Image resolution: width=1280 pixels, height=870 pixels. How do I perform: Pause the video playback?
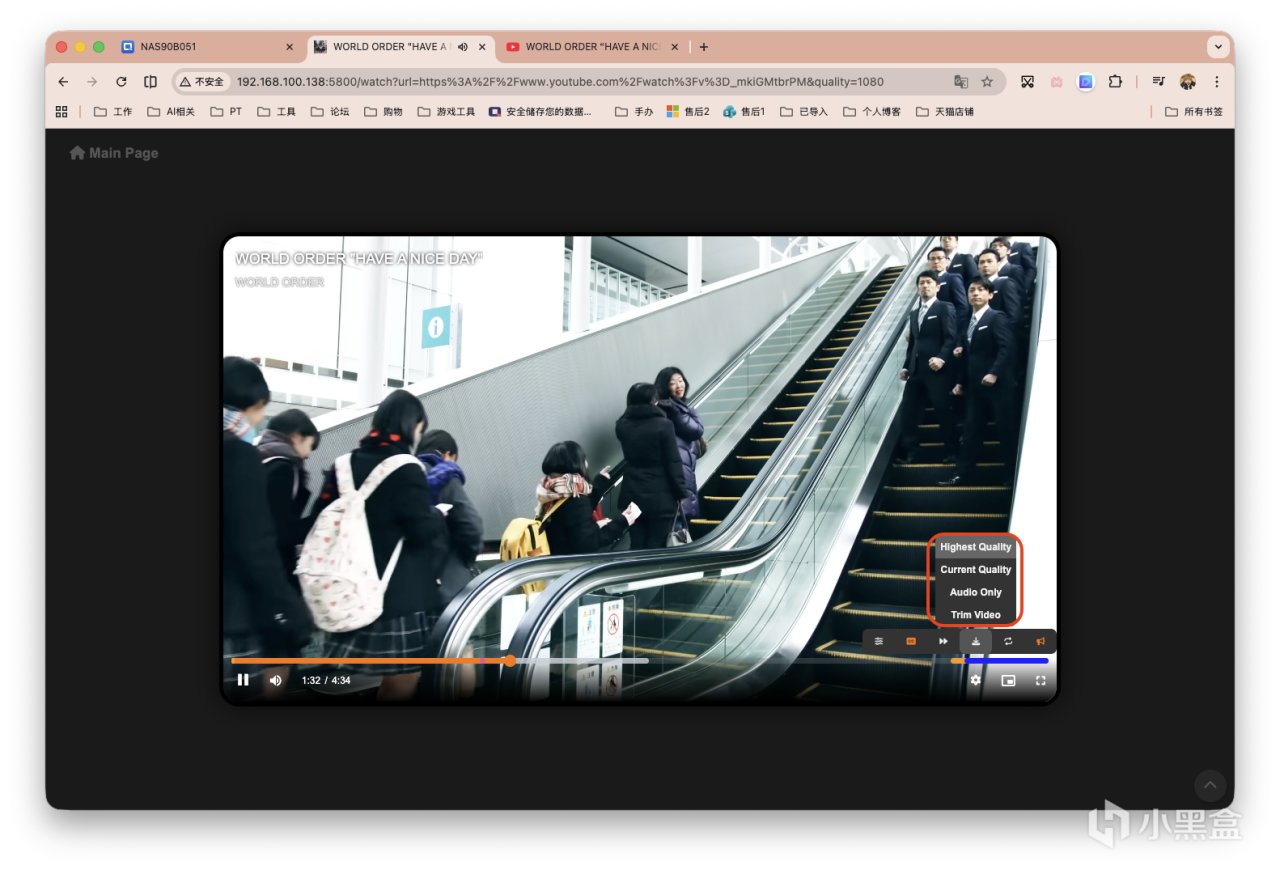(243, 680)
